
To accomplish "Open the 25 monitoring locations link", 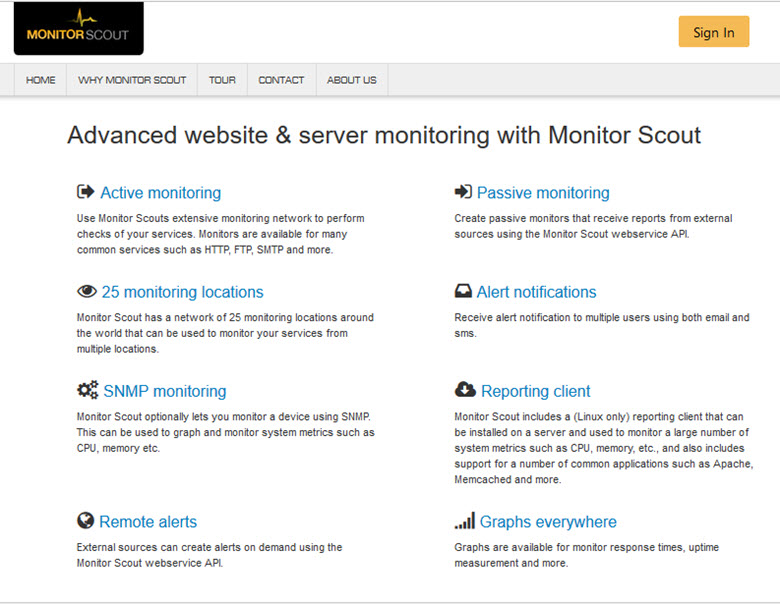I will [x=183, y=292].
